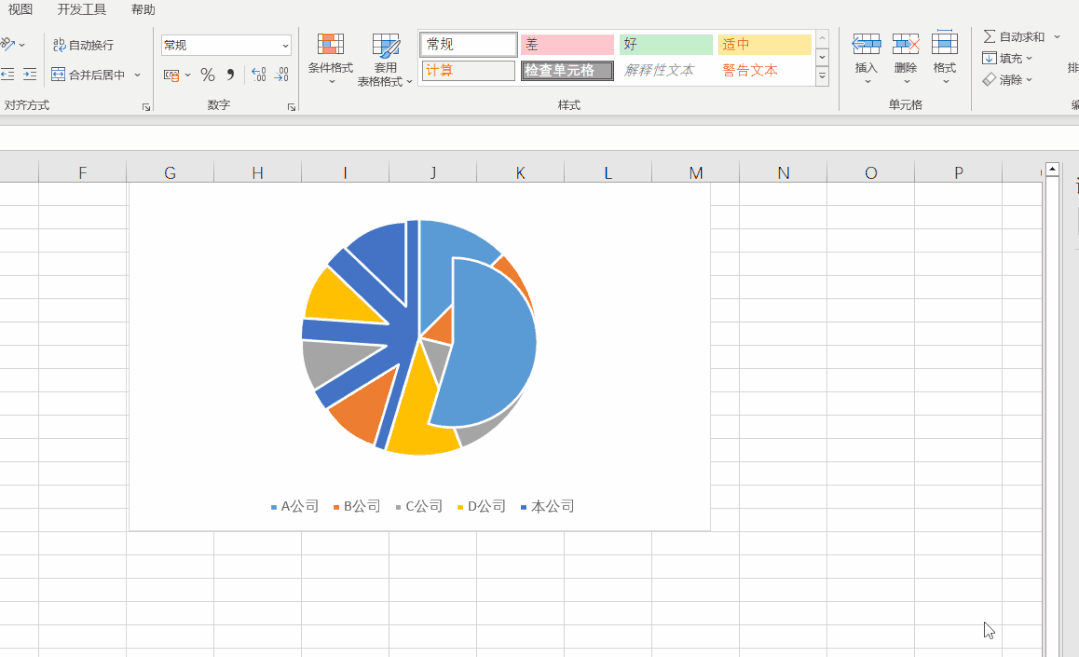Click the accounting number format icon
Image resolution: width=1079 pixels, height=657 pixels.
click(x=171, y=74)
